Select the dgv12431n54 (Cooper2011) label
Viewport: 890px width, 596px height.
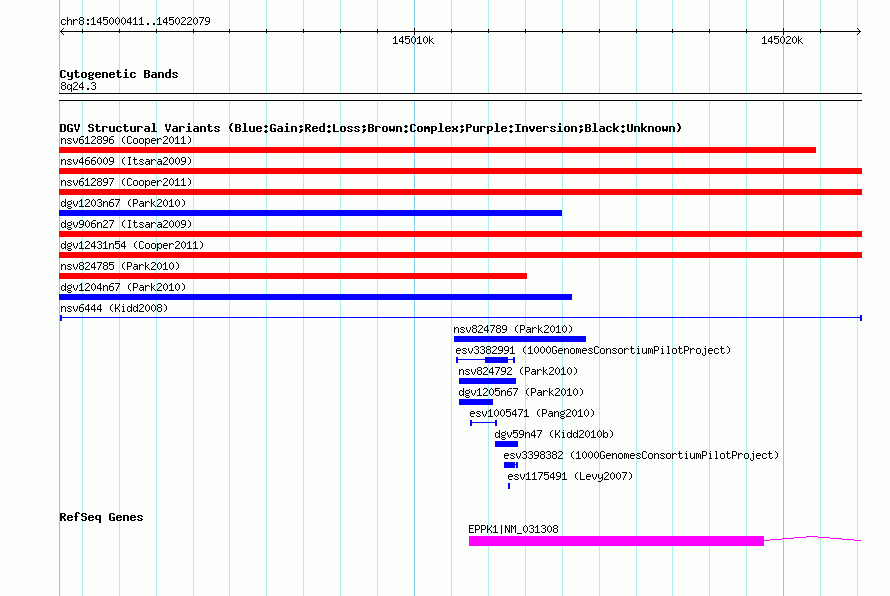tap(132, 245)
